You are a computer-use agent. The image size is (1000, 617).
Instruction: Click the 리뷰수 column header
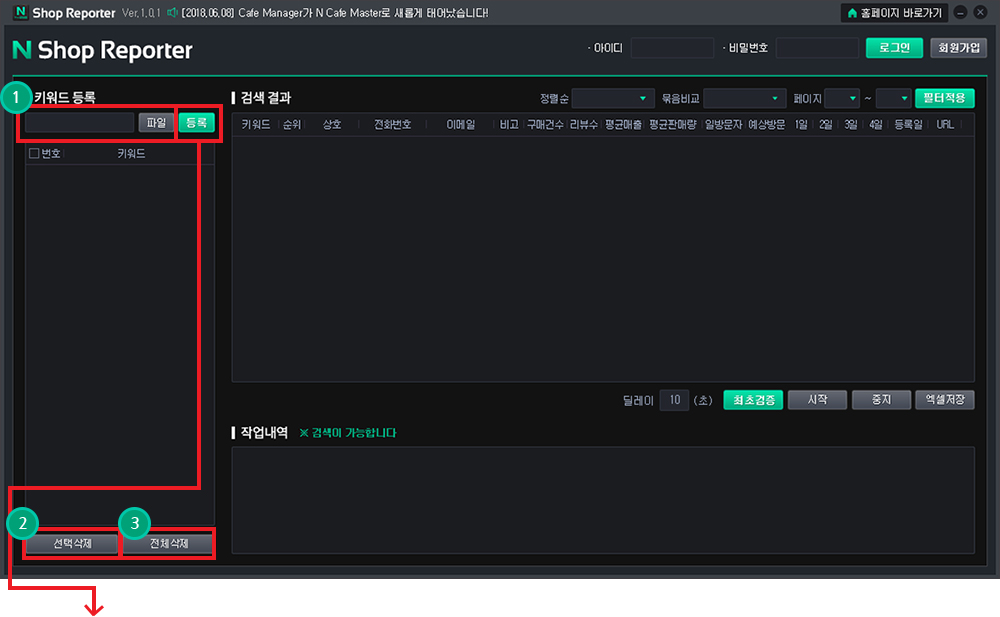coord(584,124)
